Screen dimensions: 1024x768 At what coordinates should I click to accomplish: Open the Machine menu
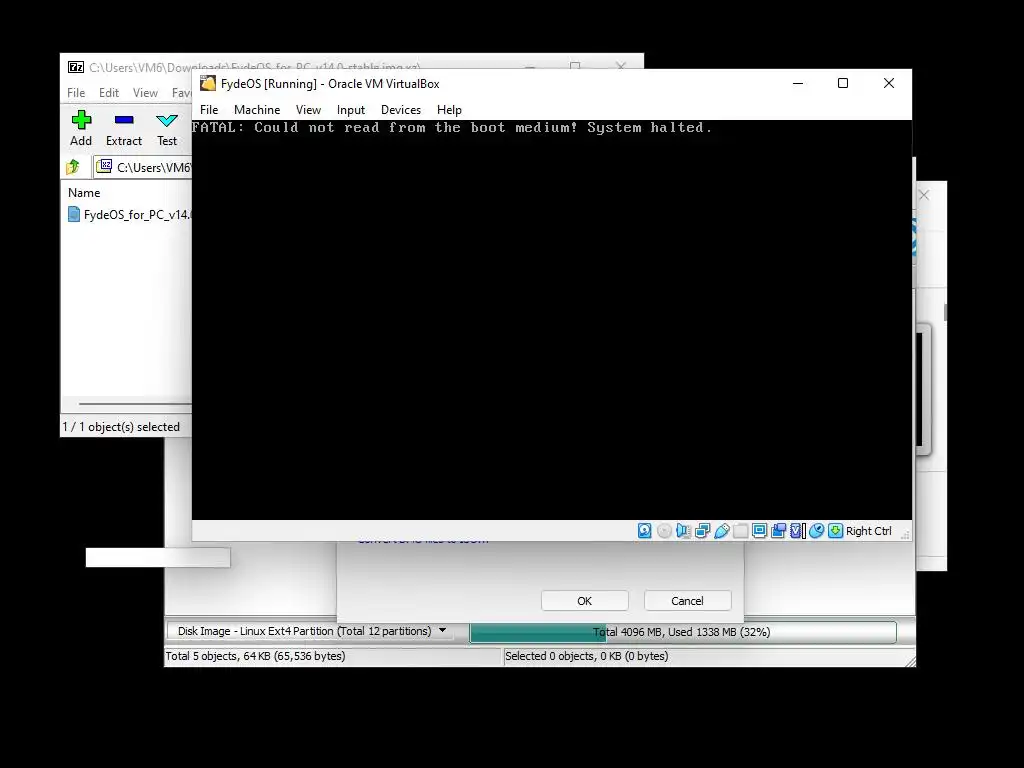click(257, 110)
